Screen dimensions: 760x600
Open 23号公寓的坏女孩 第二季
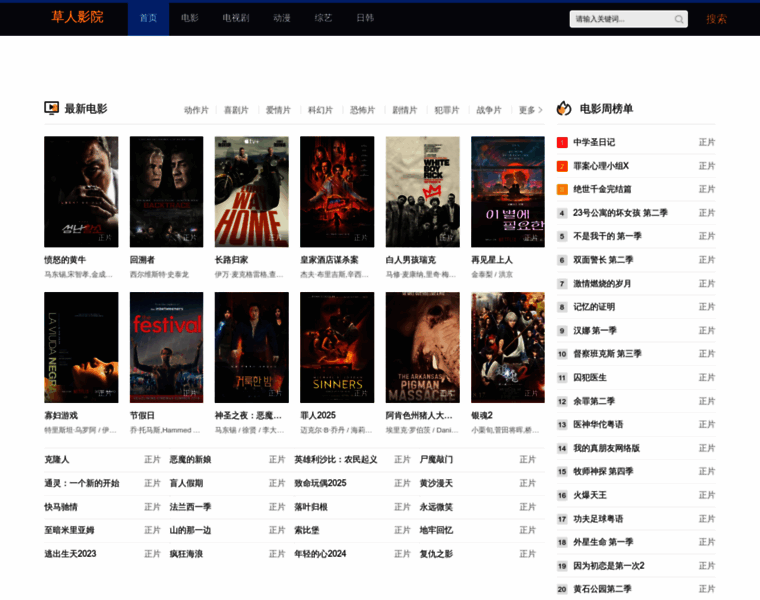(x=620, y=213)
